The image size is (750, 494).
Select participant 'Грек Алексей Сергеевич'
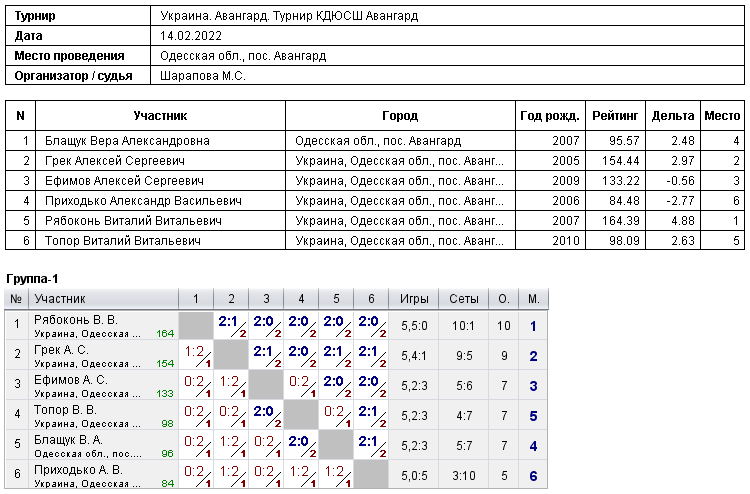tap(115, 161)
